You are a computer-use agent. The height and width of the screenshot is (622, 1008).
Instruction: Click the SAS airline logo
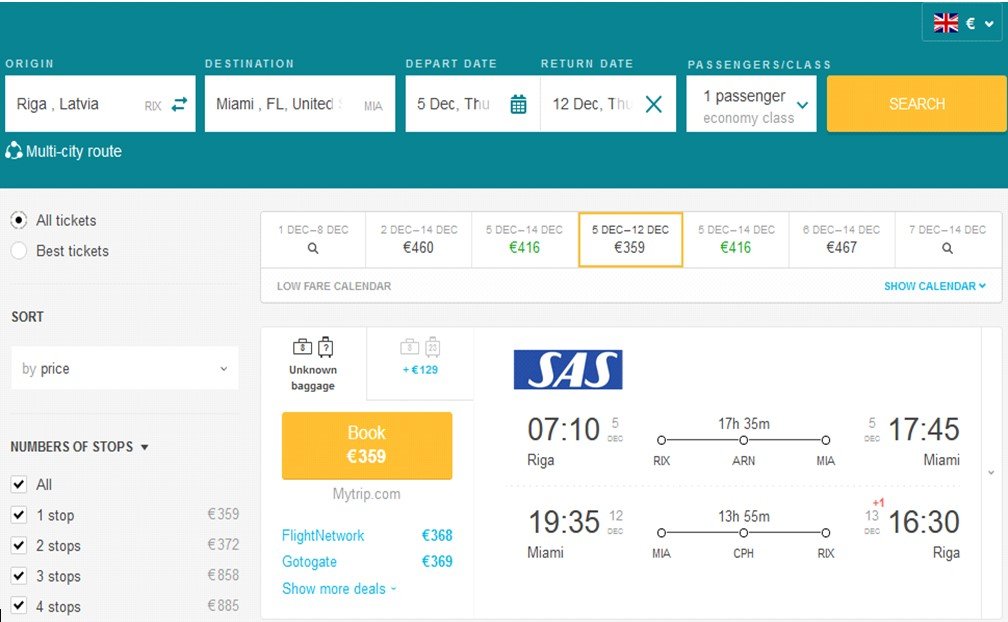tap(568, 369)
